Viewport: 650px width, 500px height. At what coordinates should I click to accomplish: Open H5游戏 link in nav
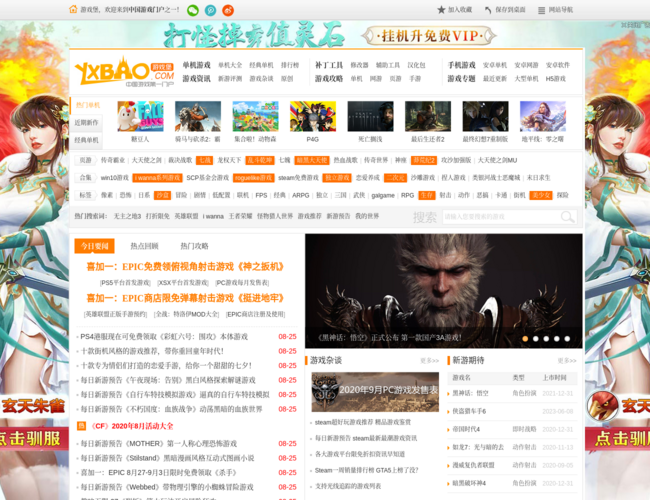[x=555, y=78]
